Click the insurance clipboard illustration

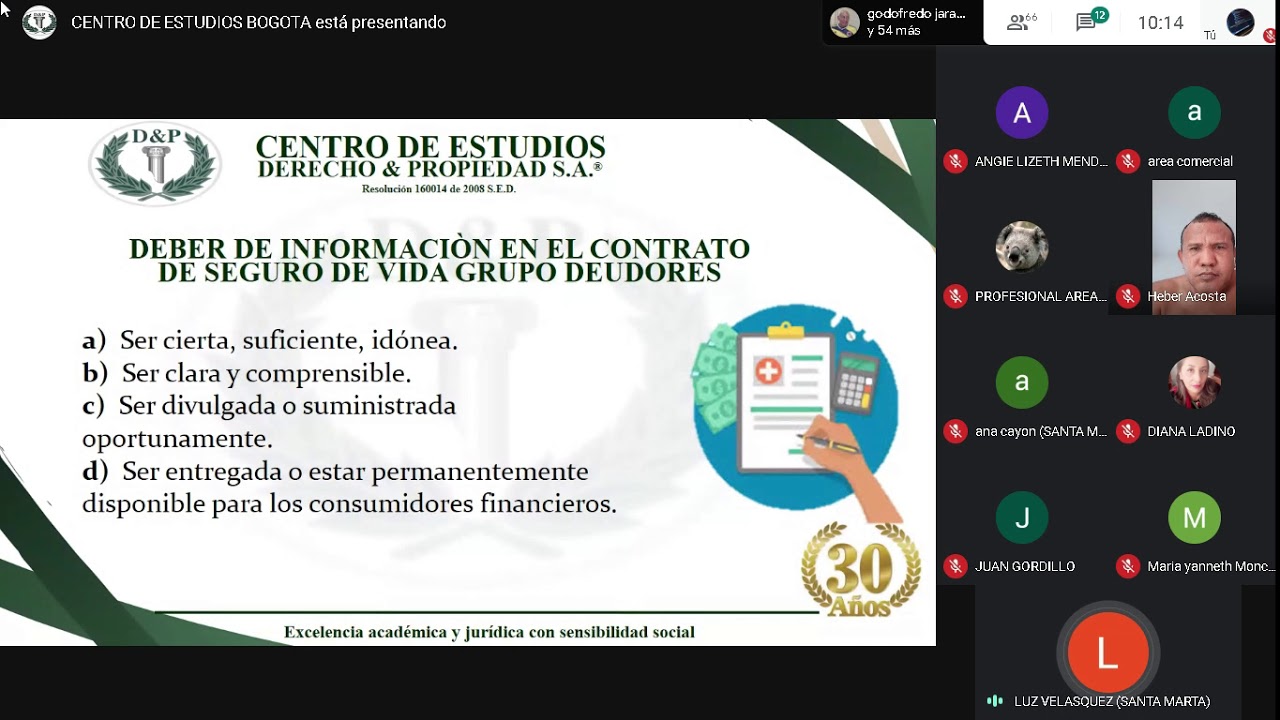[797, 412]
